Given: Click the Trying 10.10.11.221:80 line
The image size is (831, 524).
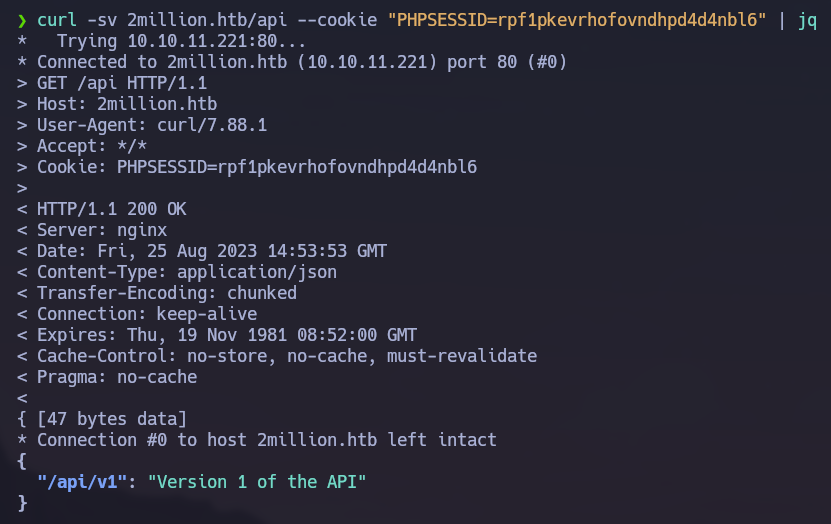Looking at the screenshot, I should coord(181,41).
